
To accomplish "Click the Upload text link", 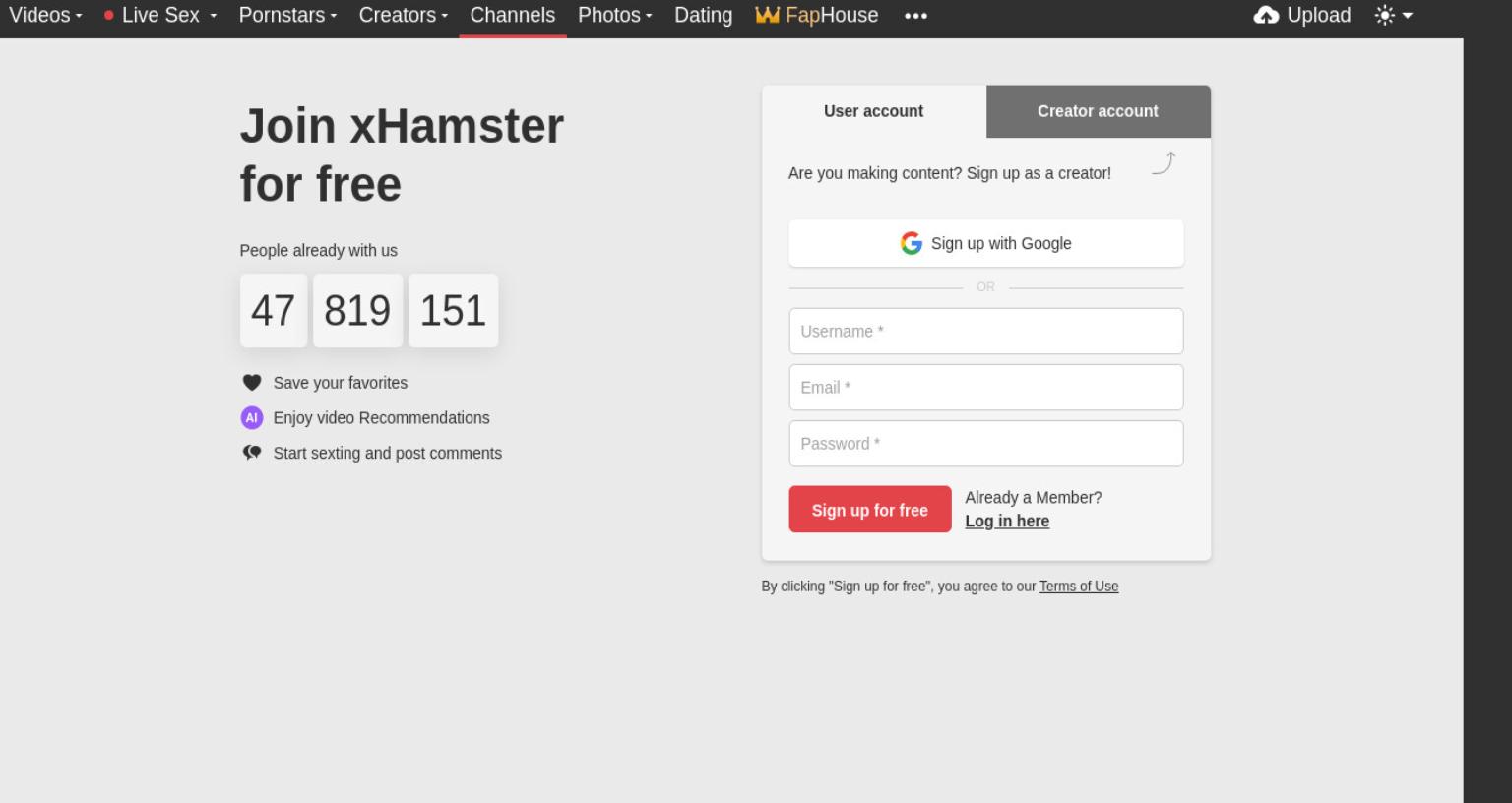I will (x=1318, y=16).
